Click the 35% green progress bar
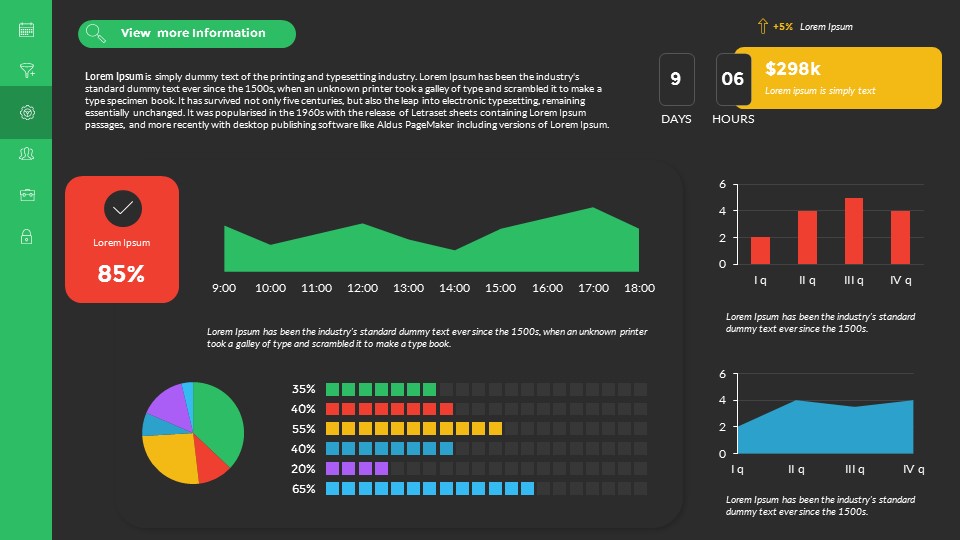This screenshot has width=960, height=540. (381, 389)
